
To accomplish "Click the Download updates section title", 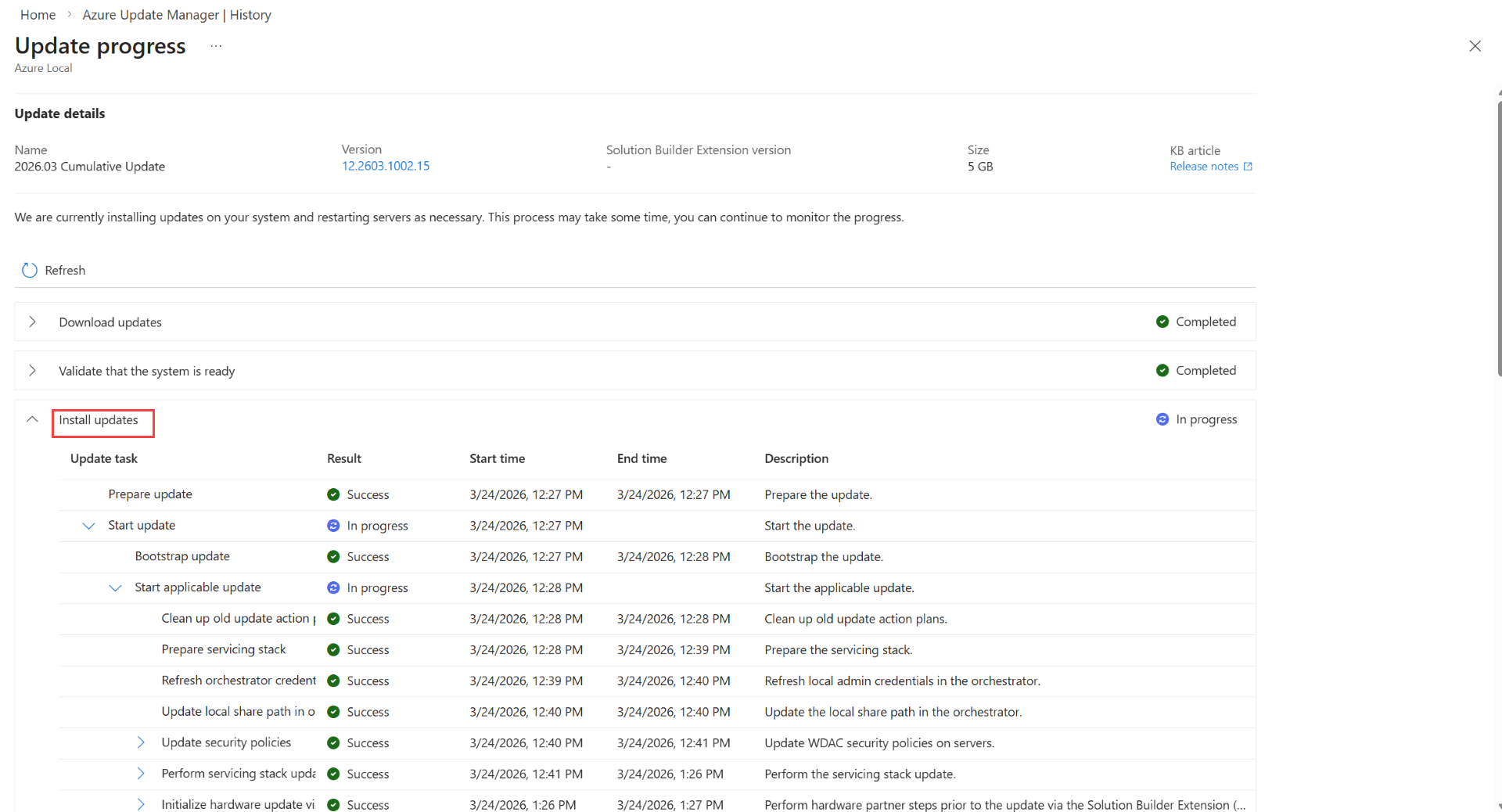I will tap(110, 322).
